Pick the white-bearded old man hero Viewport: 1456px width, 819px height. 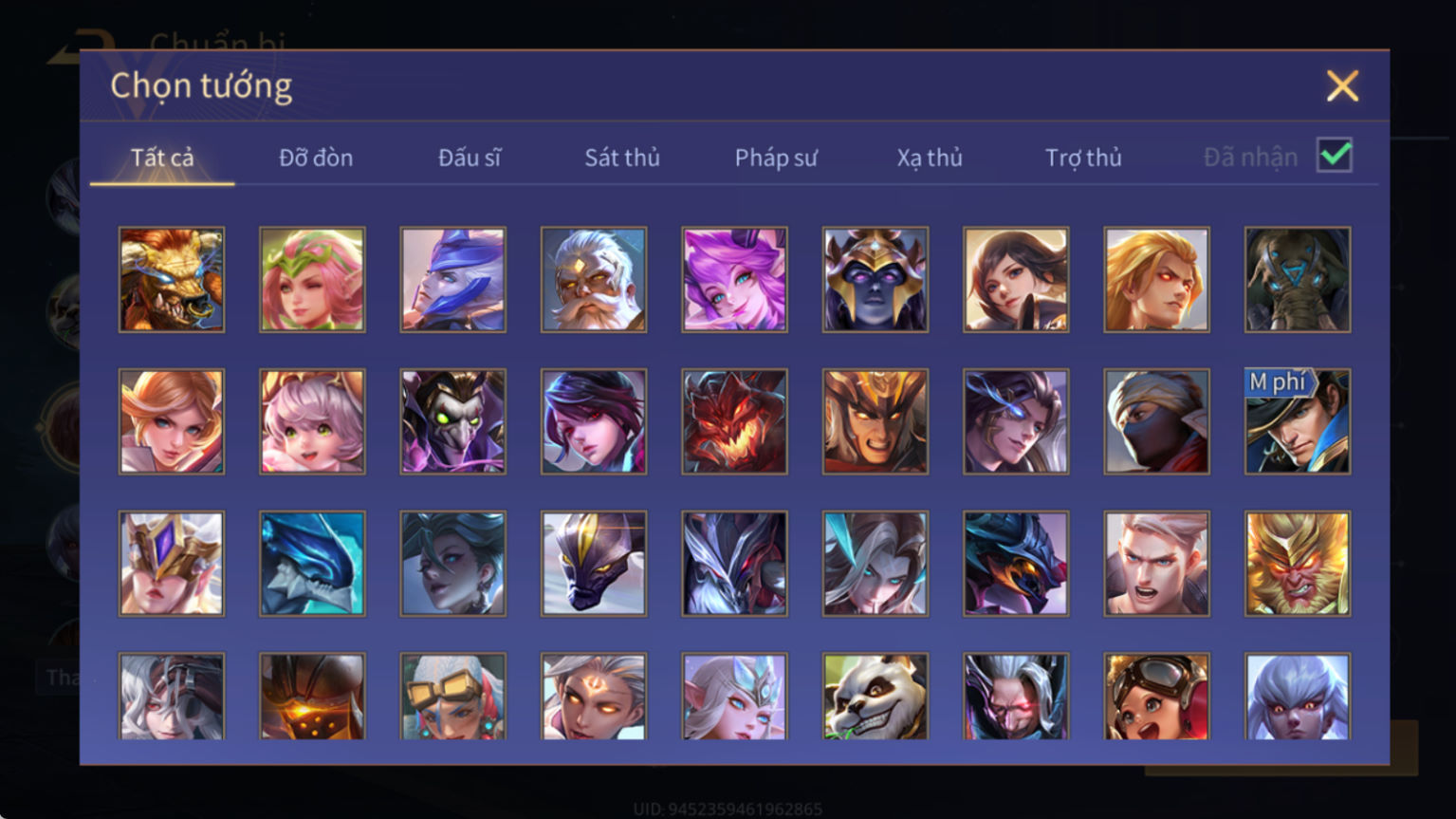click(594, 279)
